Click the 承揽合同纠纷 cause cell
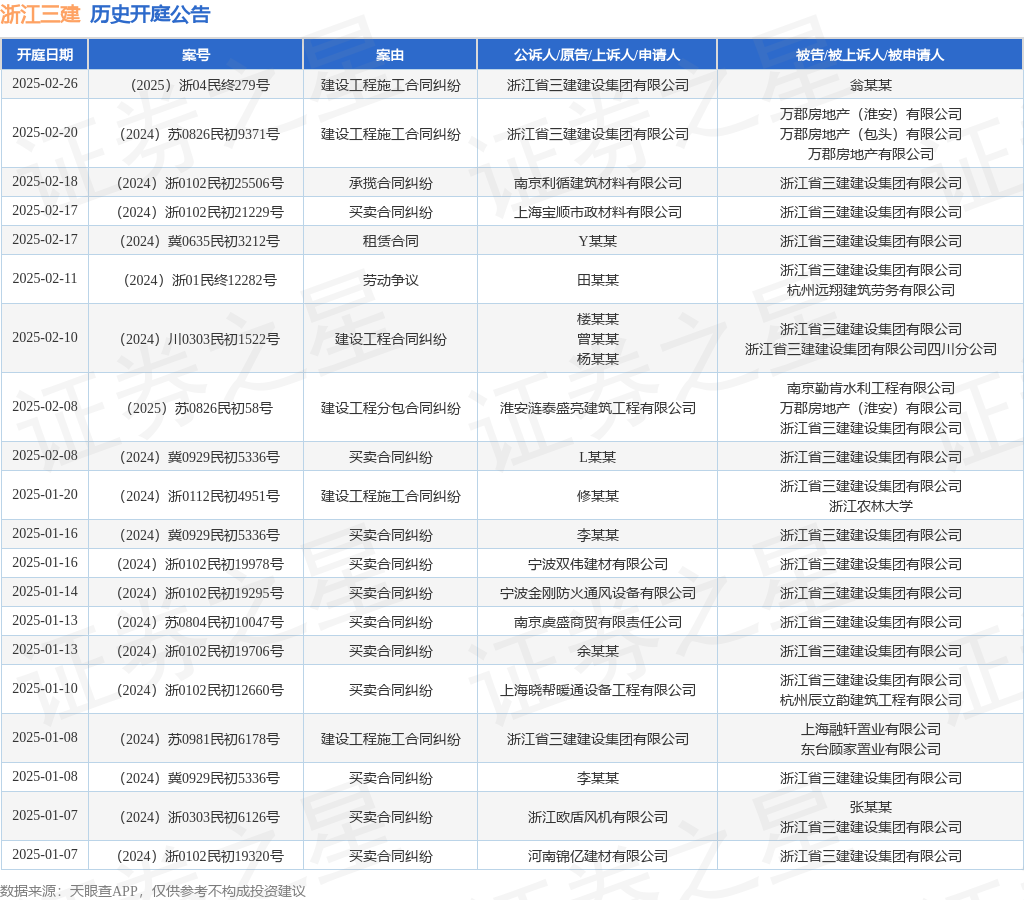 coord(391,183)
